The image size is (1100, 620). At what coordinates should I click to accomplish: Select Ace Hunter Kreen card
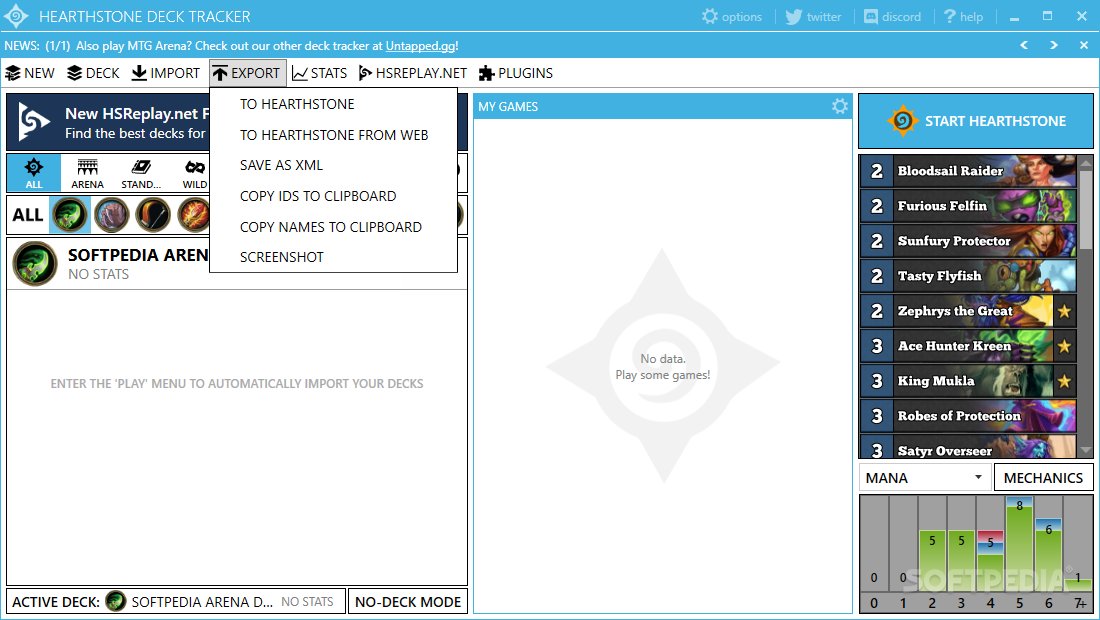click(968, 346)
